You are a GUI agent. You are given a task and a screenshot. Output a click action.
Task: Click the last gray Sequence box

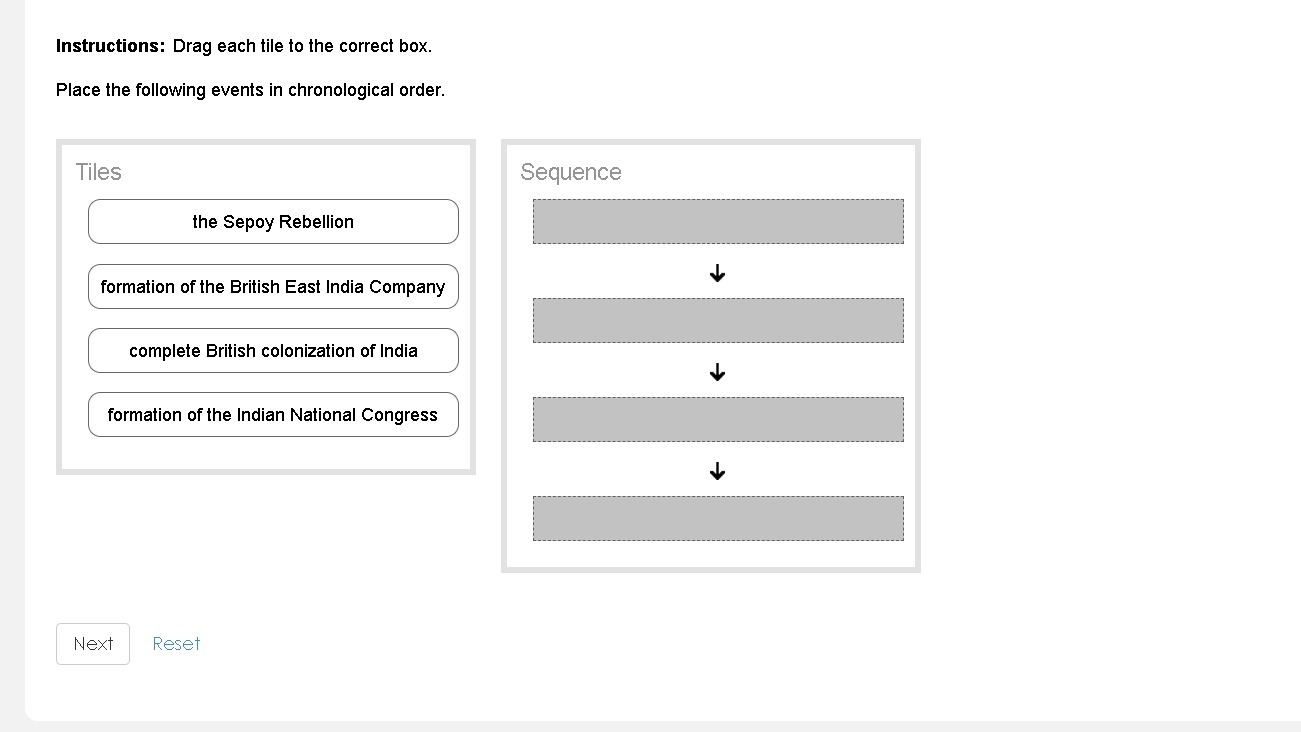717,518
